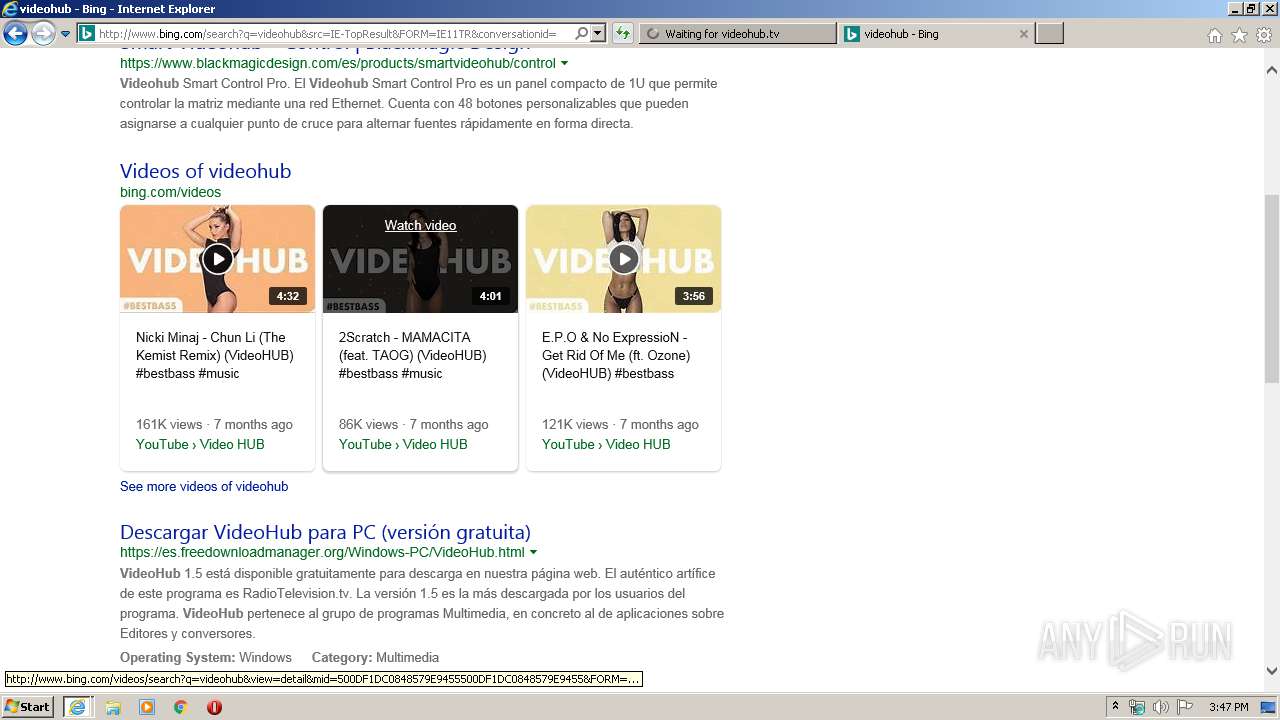Restore down the Internet Explorer window

point(1251,9)
